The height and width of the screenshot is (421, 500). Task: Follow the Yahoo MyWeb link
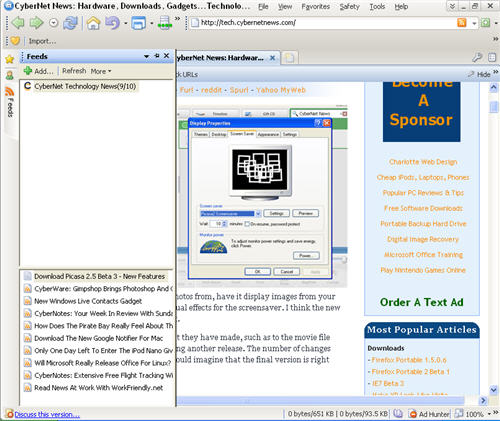(x=281, y=90)
